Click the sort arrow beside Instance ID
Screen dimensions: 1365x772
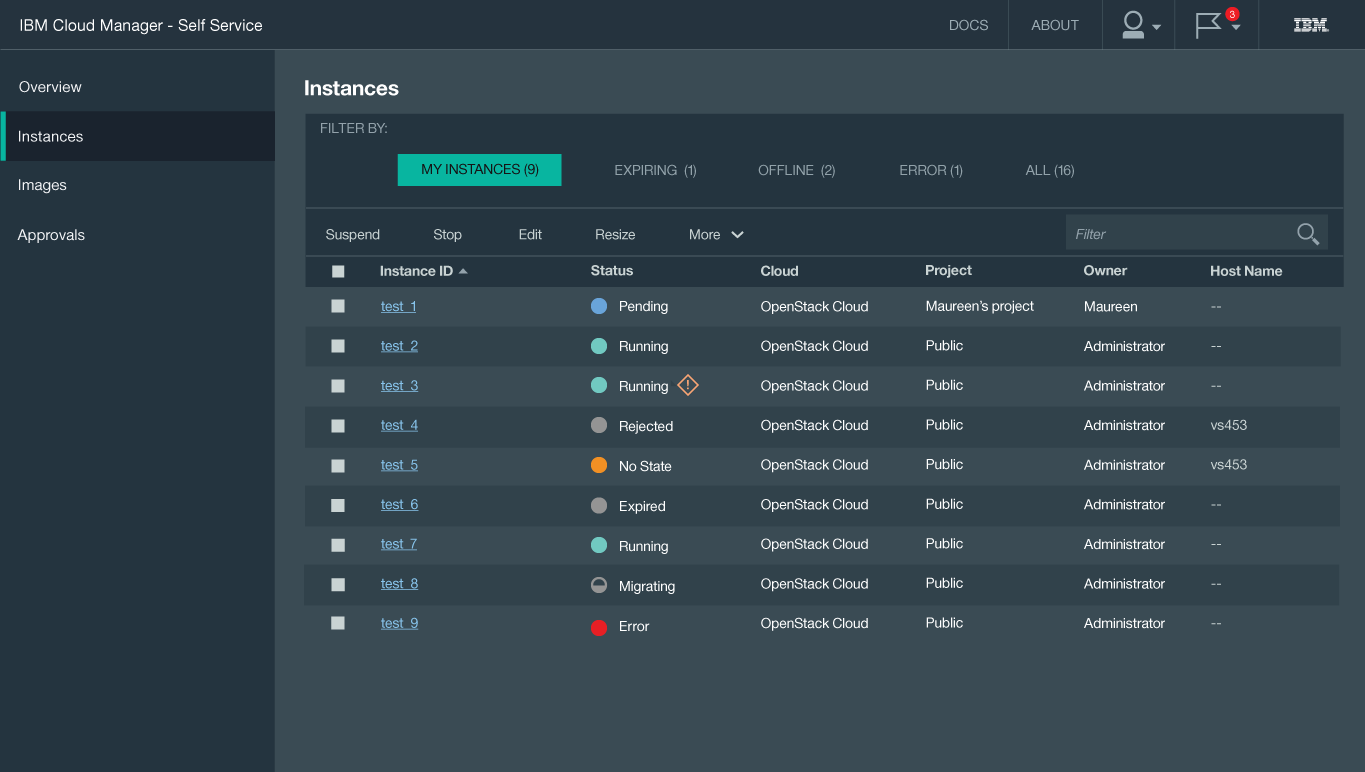point(463,271)
